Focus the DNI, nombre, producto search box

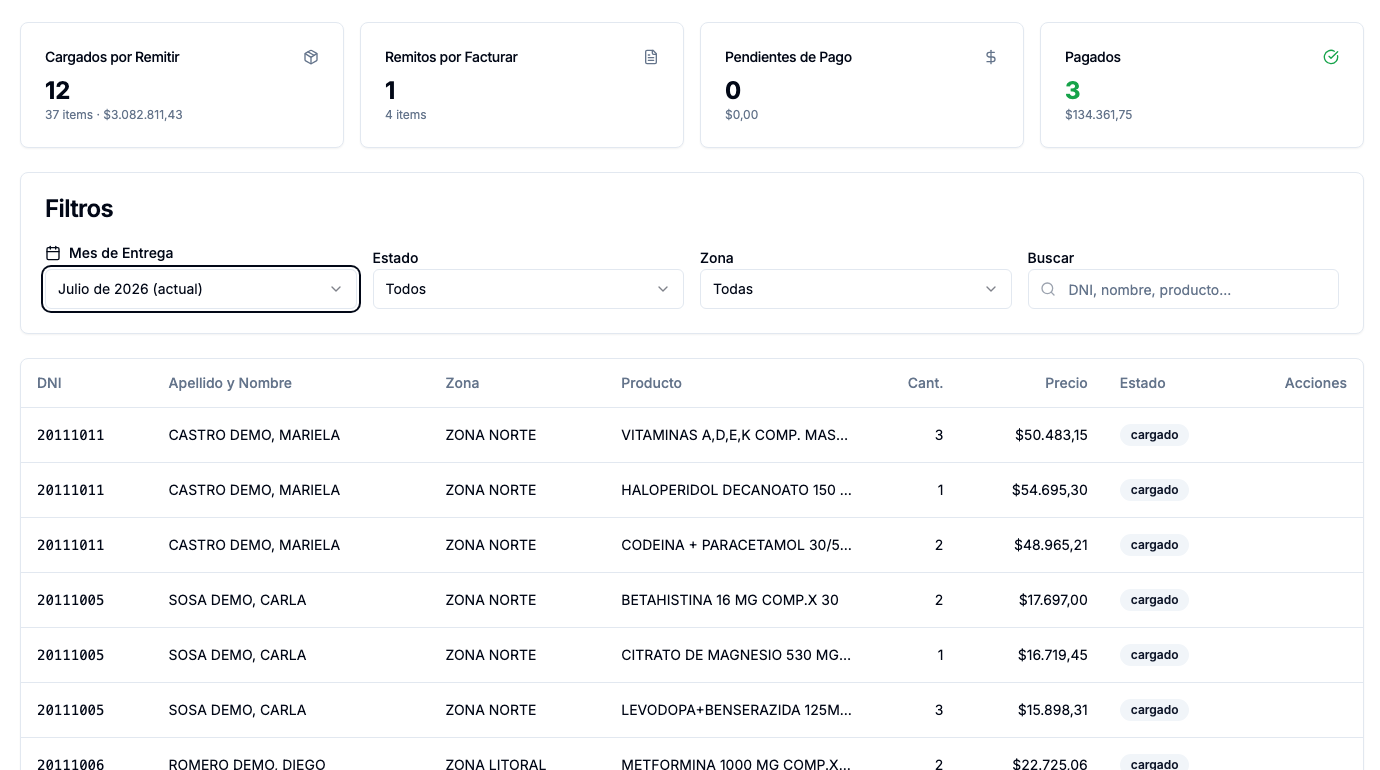tap(1183, 289)
